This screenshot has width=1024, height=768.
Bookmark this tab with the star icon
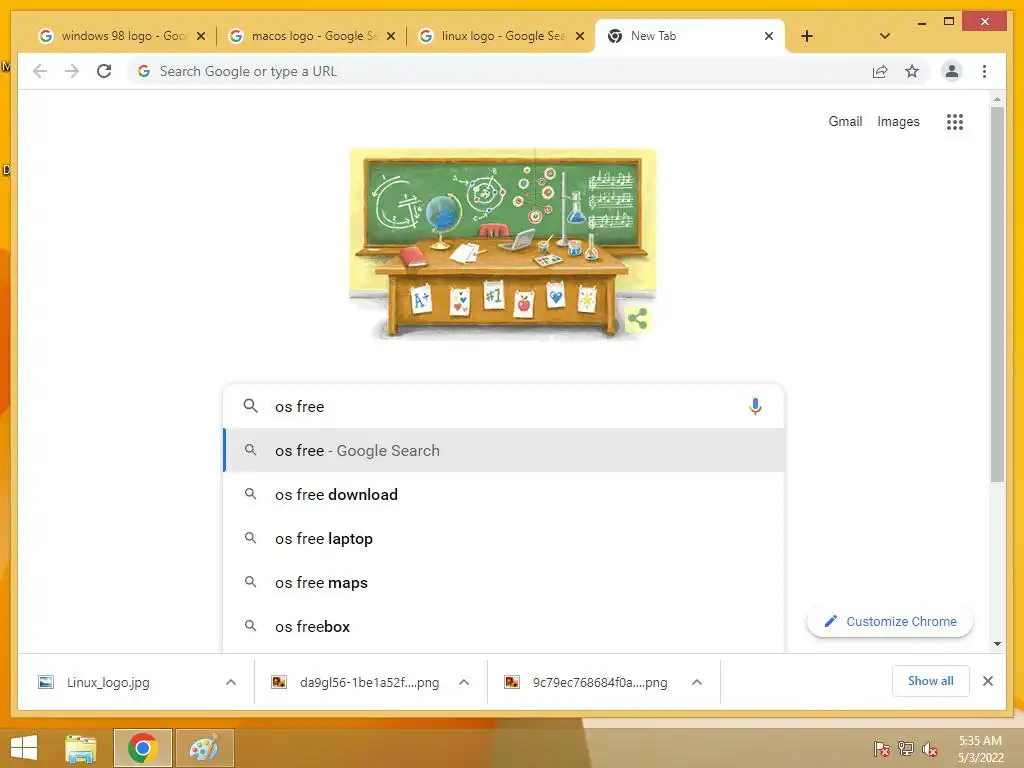[912, 71]
